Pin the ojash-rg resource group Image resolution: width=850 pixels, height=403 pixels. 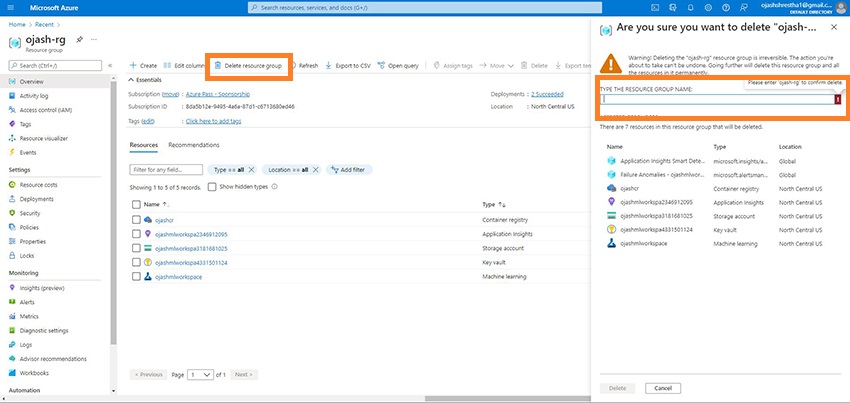coord(80,40)
